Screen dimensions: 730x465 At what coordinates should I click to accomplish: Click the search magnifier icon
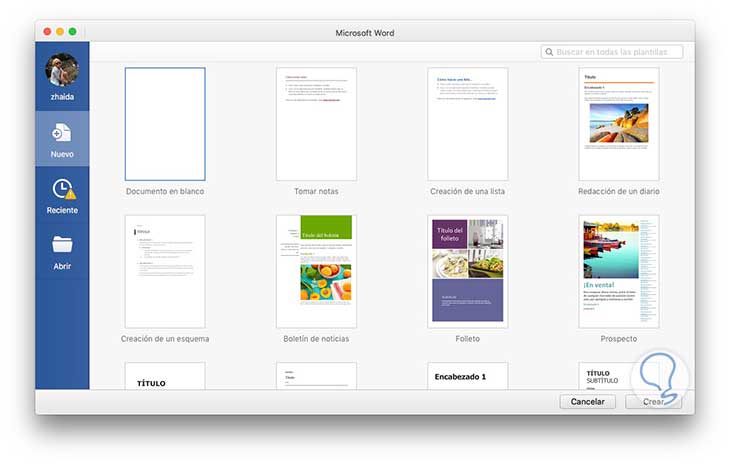(549, 52)
